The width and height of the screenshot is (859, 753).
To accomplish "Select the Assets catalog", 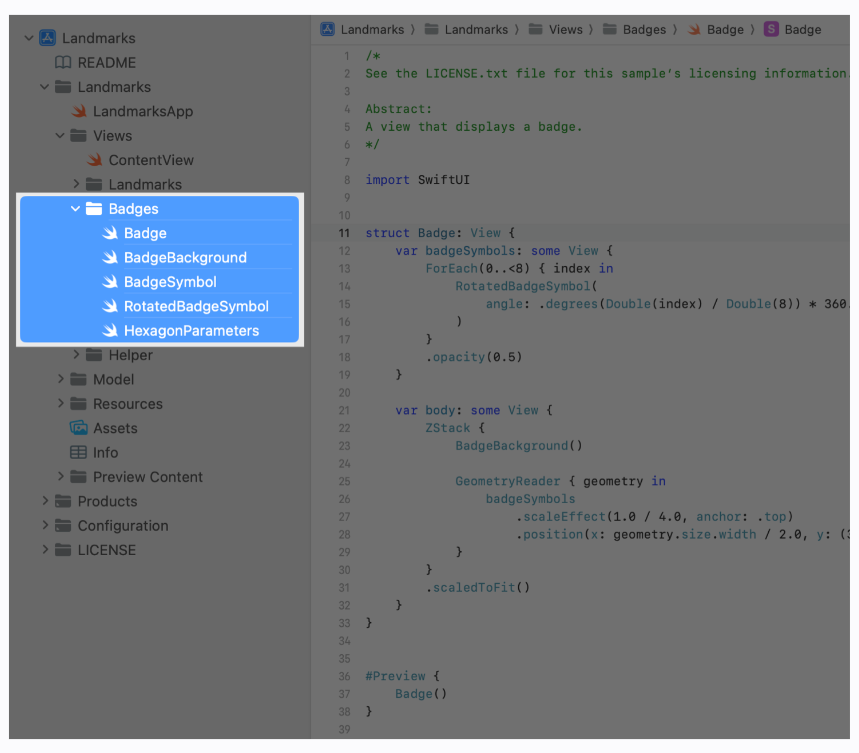I will tap(115, 428).
